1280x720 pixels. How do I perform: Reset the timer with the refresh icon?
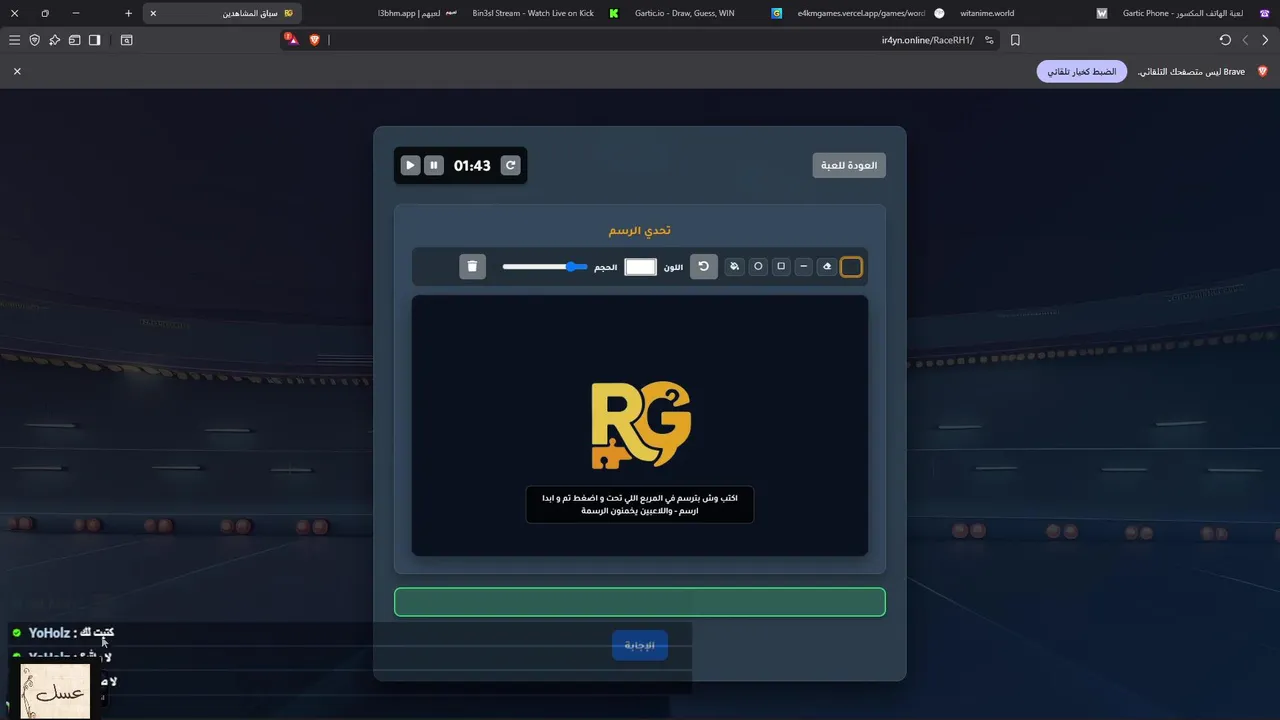pyautogui.click(x=510, y=165)
